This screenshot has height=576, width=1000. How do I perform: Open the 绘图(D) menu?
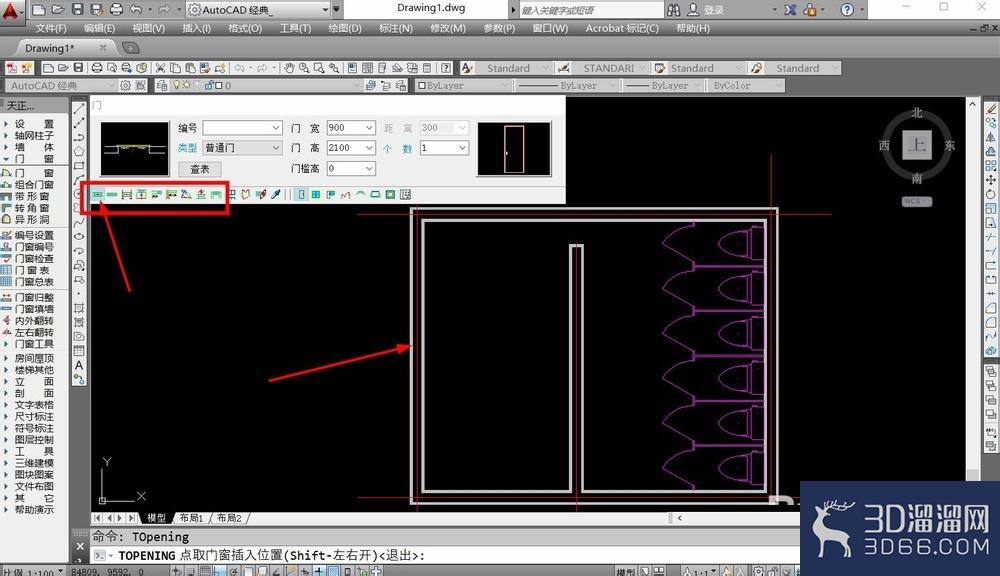point(344,29)
